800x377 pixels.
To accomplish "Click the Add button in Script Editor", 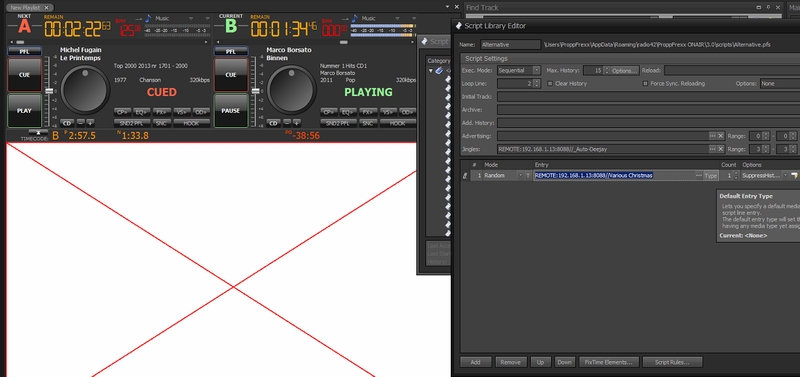I will 476,362.
